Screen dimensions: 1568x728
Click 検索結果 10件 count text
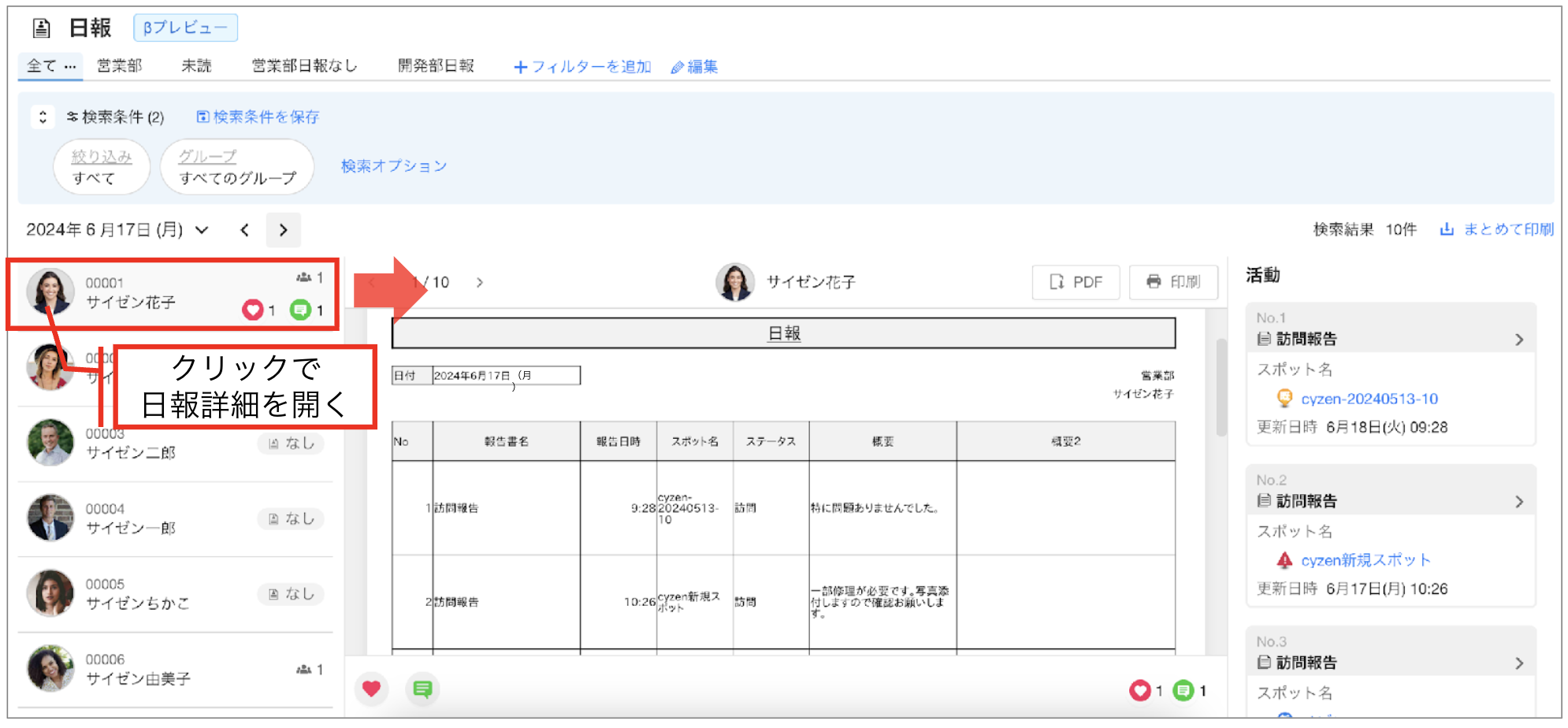(1365, 229)
